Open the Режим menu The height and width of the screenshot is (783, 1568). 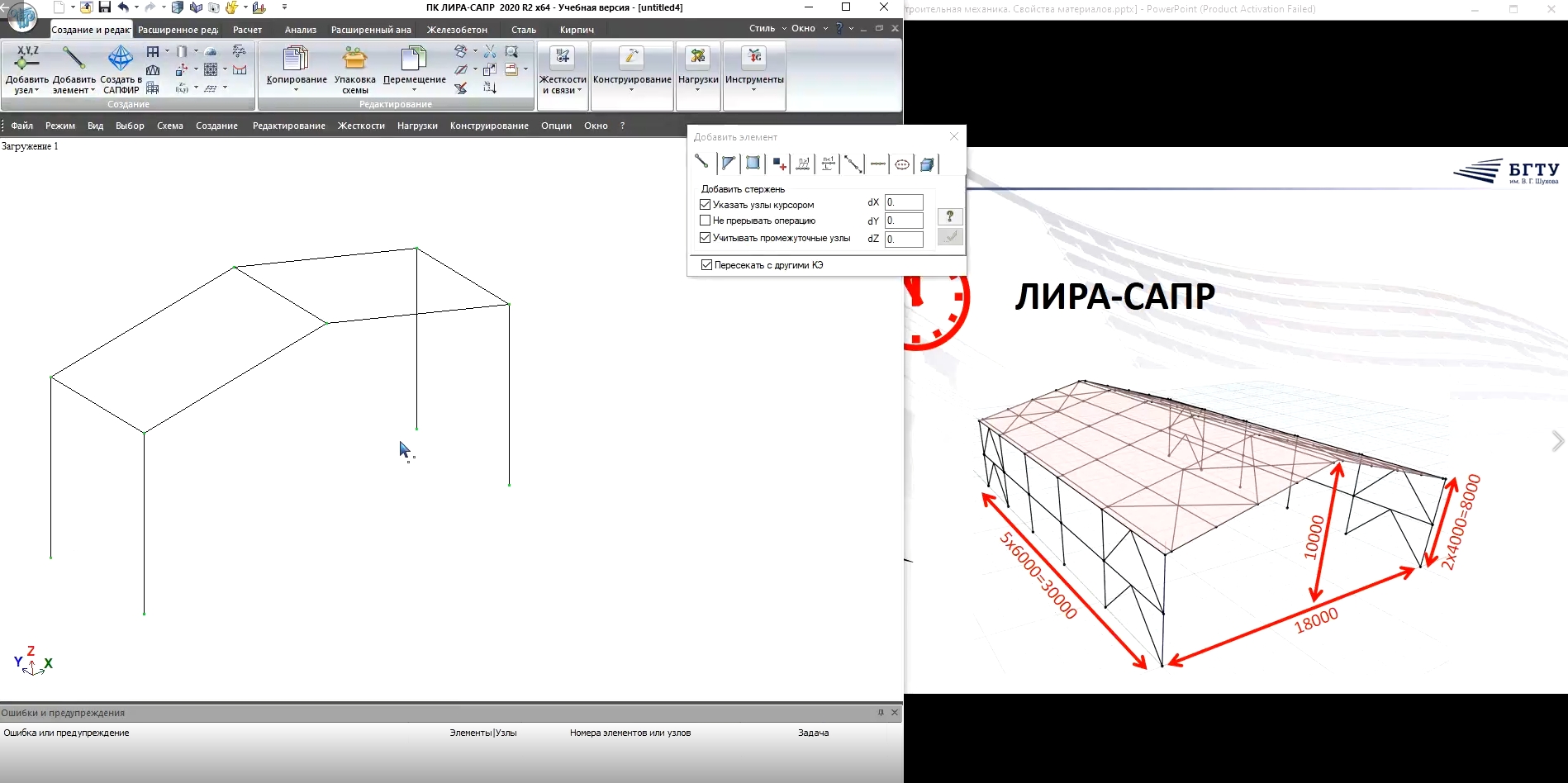point(60,126)
